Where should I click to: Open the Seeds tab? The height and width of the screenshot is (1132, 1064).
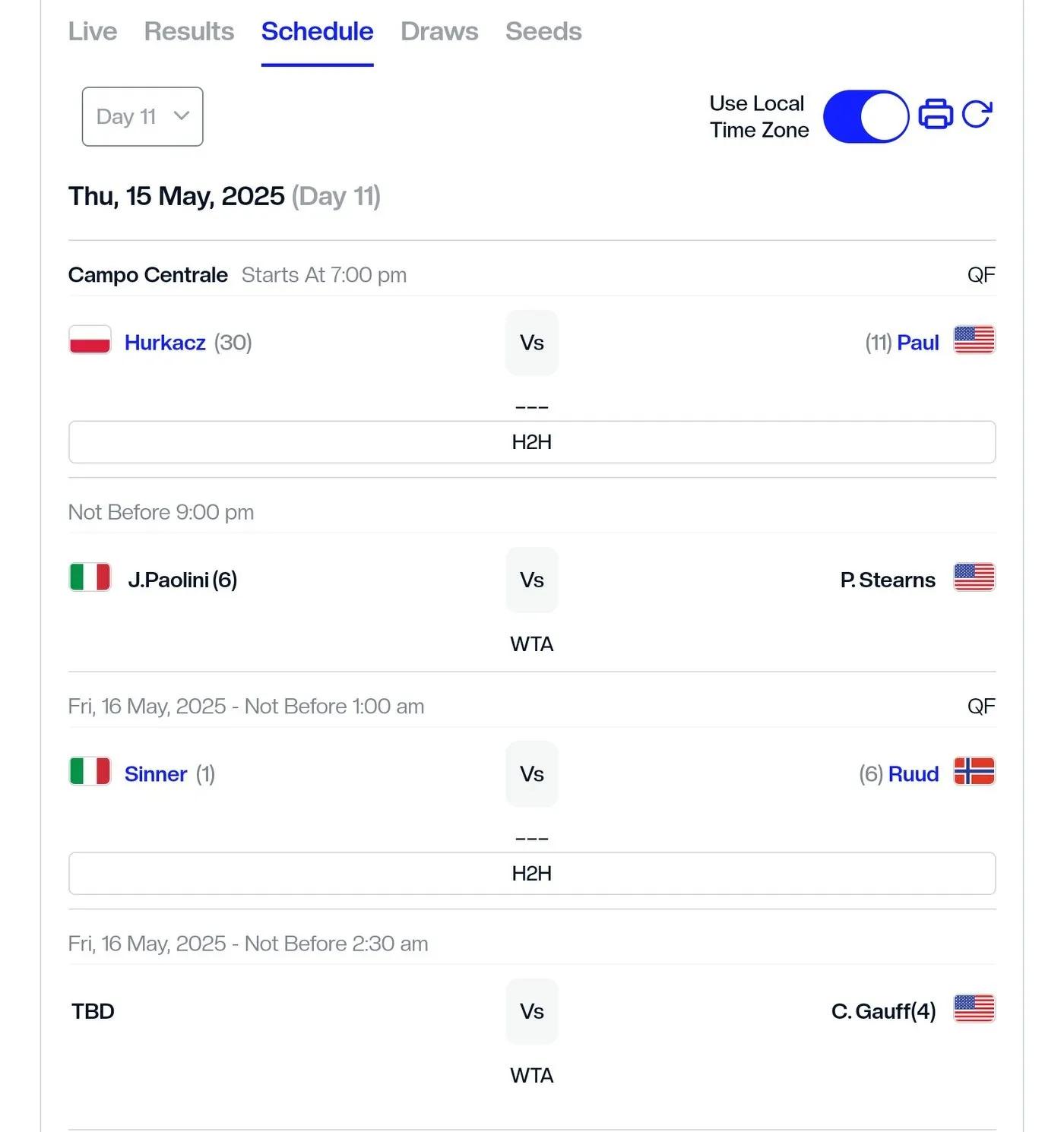pos(543,31)
